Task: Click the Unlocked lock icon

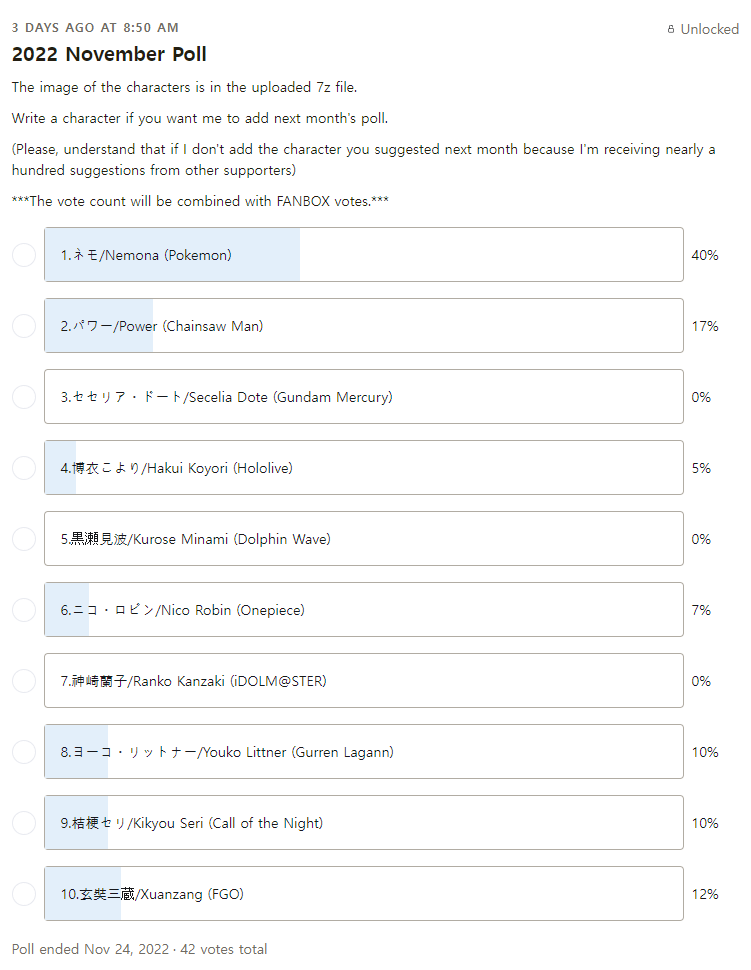Action: (x=671, y=30)
